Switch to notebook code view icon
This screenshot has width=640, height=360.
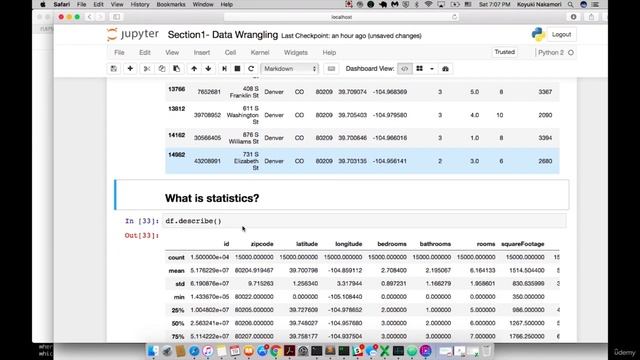pyautogui.click(x=404, y=69)
